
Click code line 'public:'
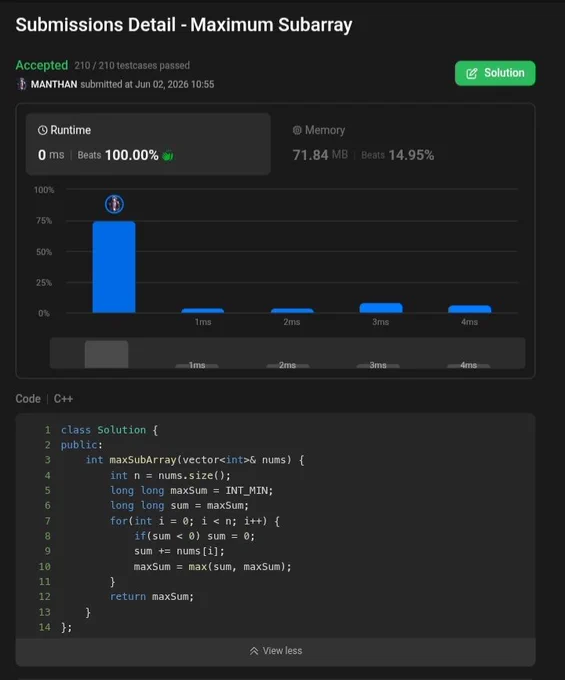(82, 445)
